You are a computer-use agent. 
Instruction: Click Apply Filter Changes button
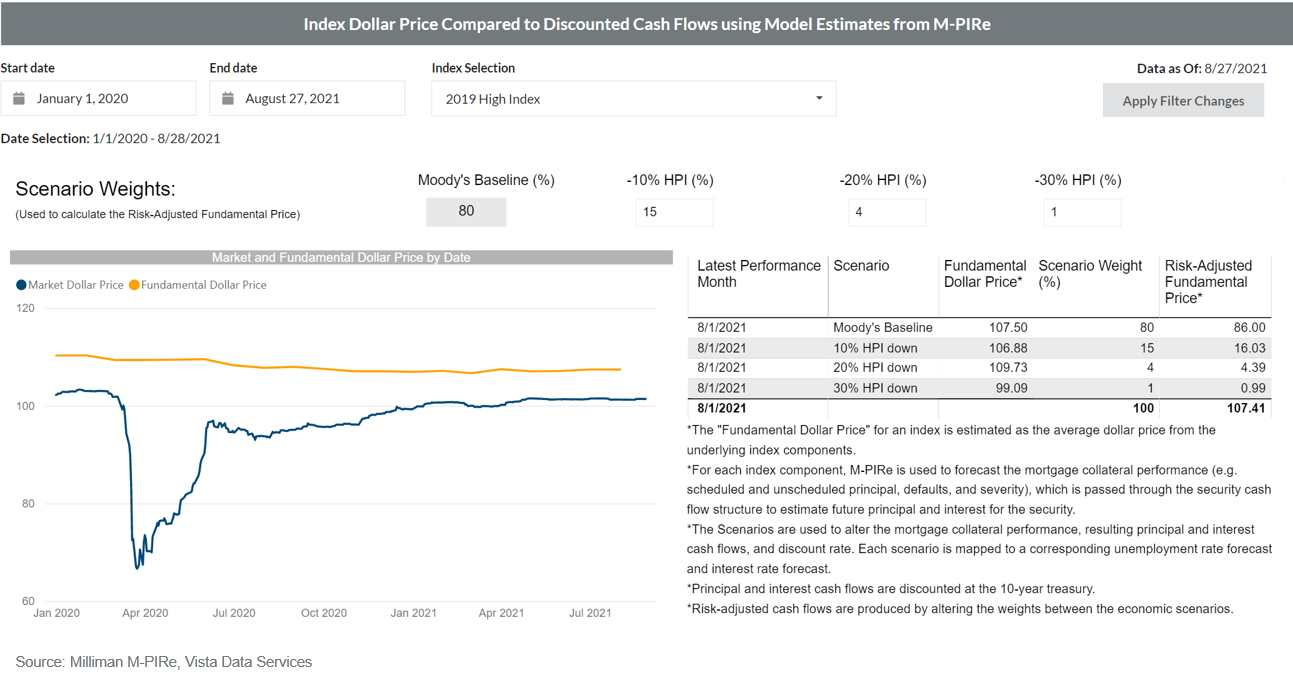pyautogui.click(x=1183, y=101)
